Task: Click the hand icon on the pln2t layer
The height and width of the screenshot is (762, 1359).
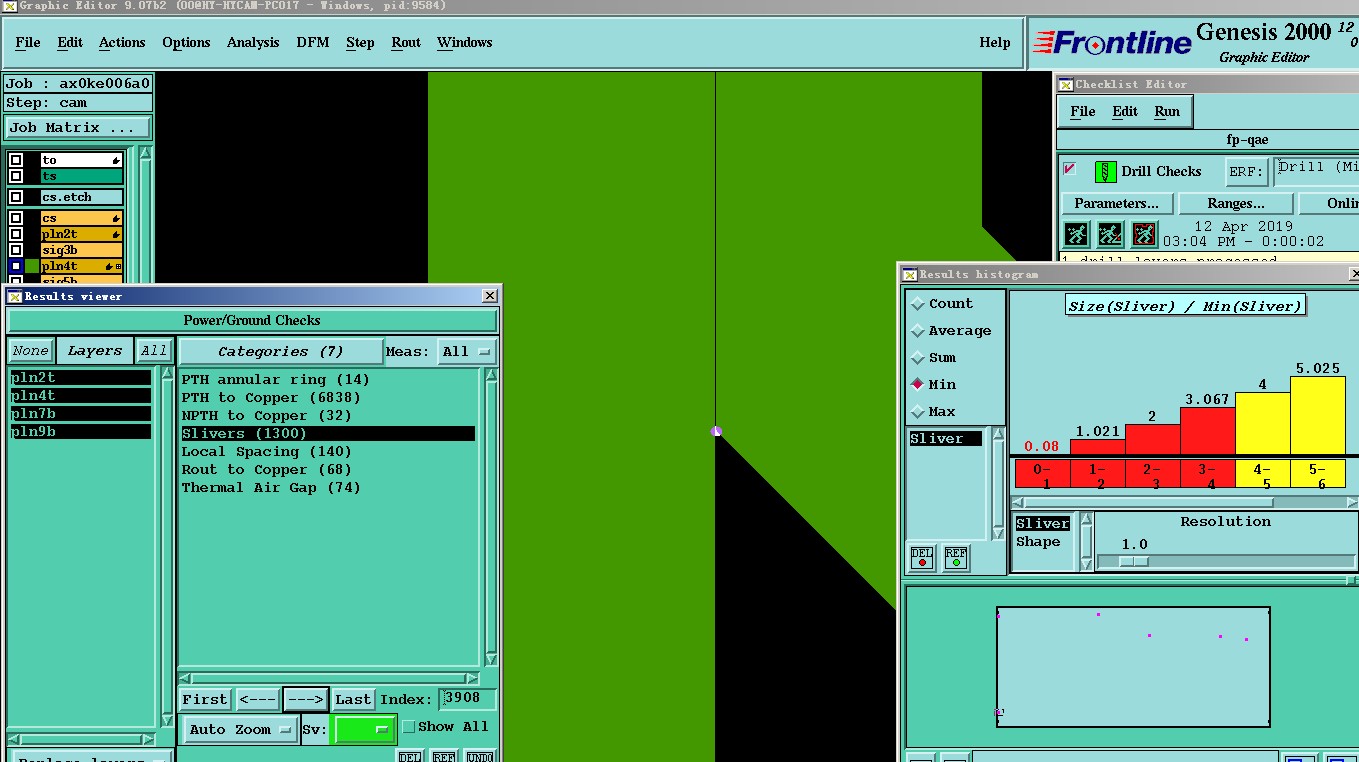Action: pos(116,234)
